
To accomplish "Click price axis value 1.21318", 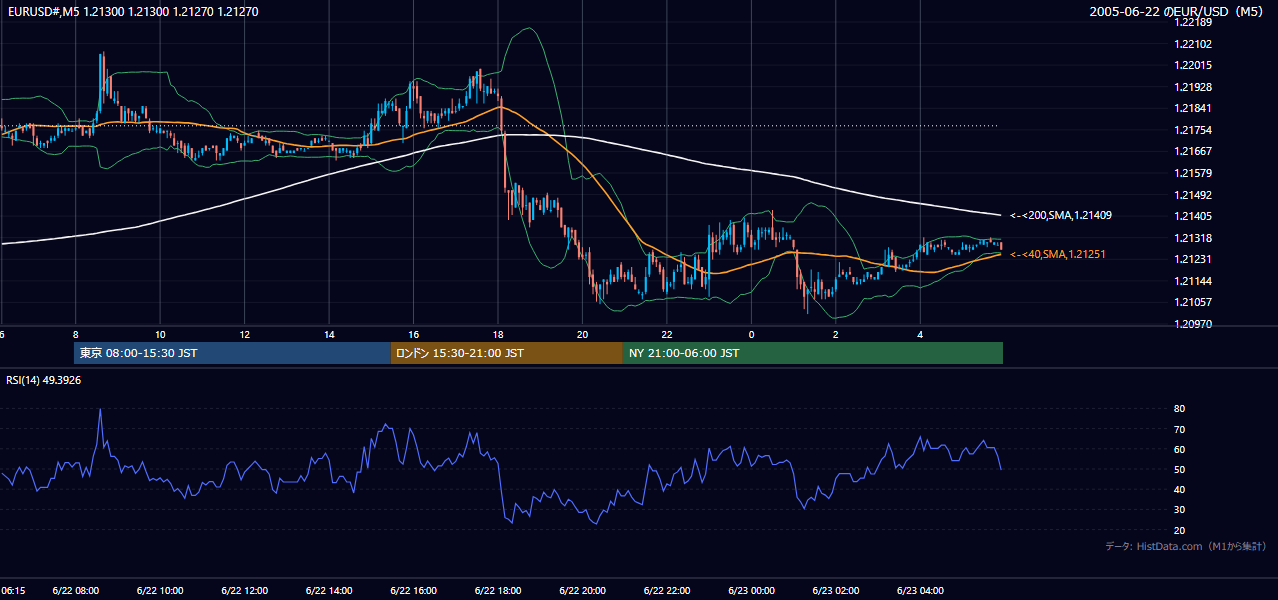I will 1194,238.
